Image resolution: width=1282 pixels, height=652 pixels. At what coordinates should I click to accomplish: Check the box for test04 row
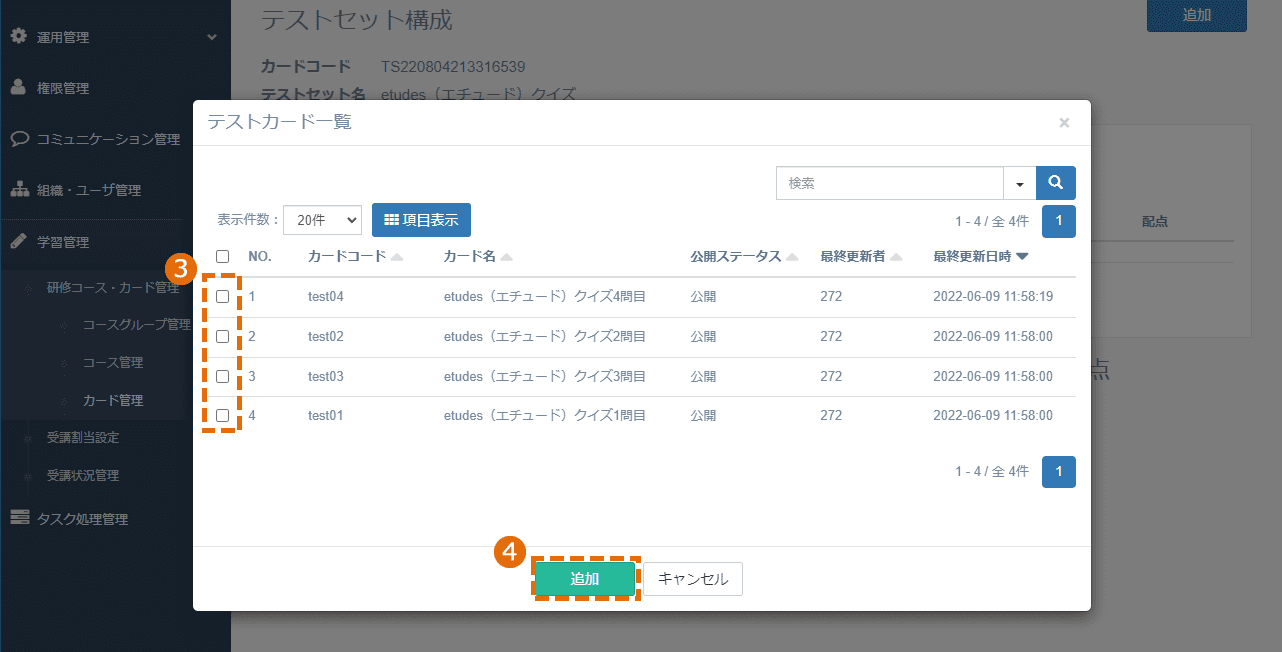[x=222, y=296]
